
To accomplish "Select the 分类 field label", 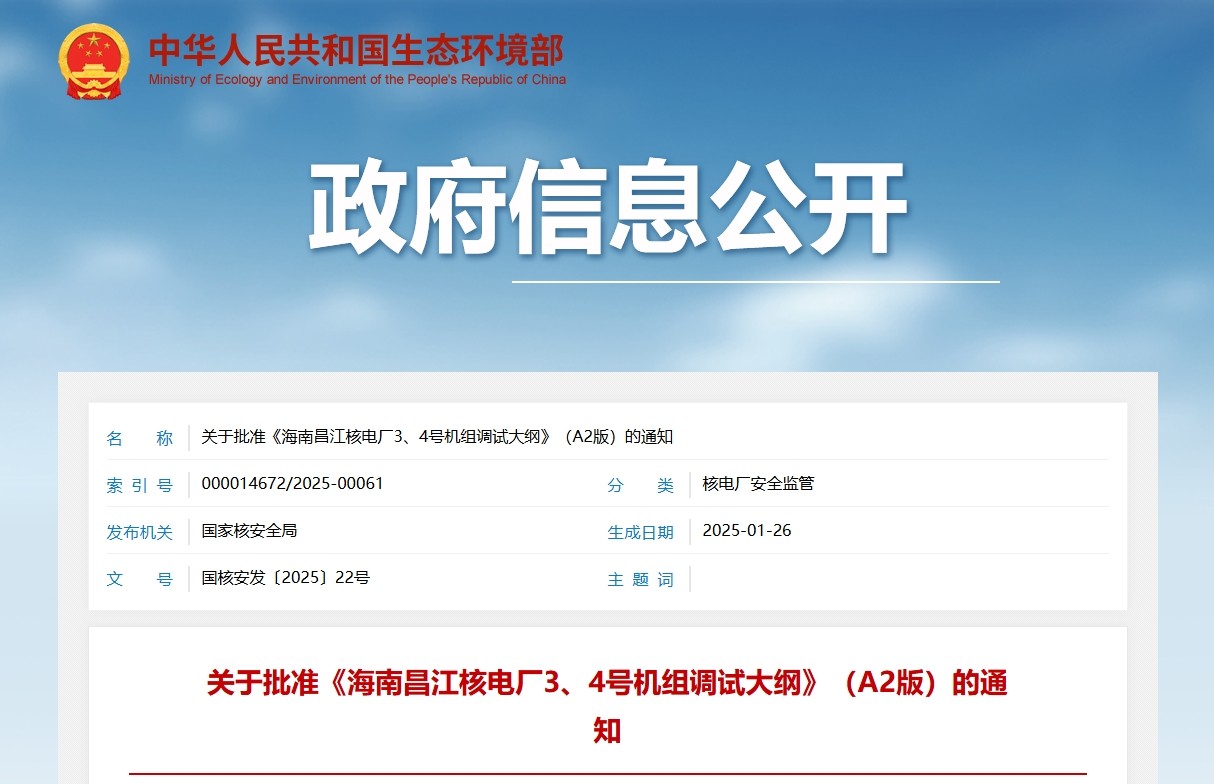I will point(640,485).
